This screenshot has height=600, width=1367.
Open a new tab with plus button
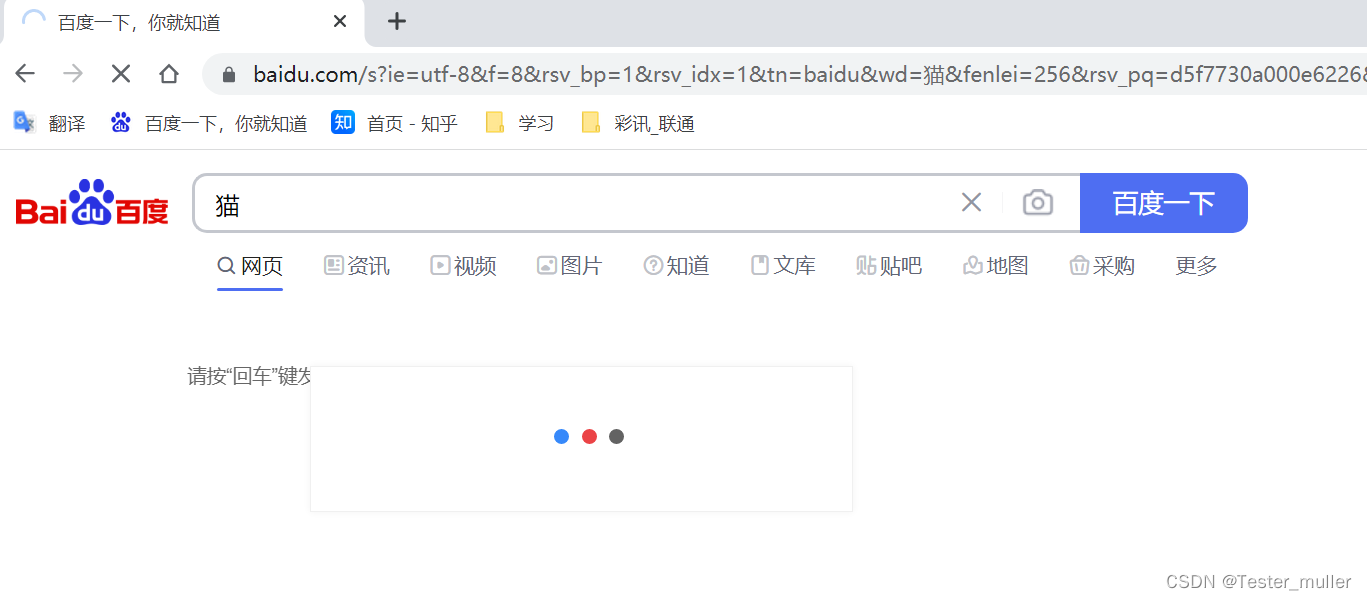(x=397, y=21)
